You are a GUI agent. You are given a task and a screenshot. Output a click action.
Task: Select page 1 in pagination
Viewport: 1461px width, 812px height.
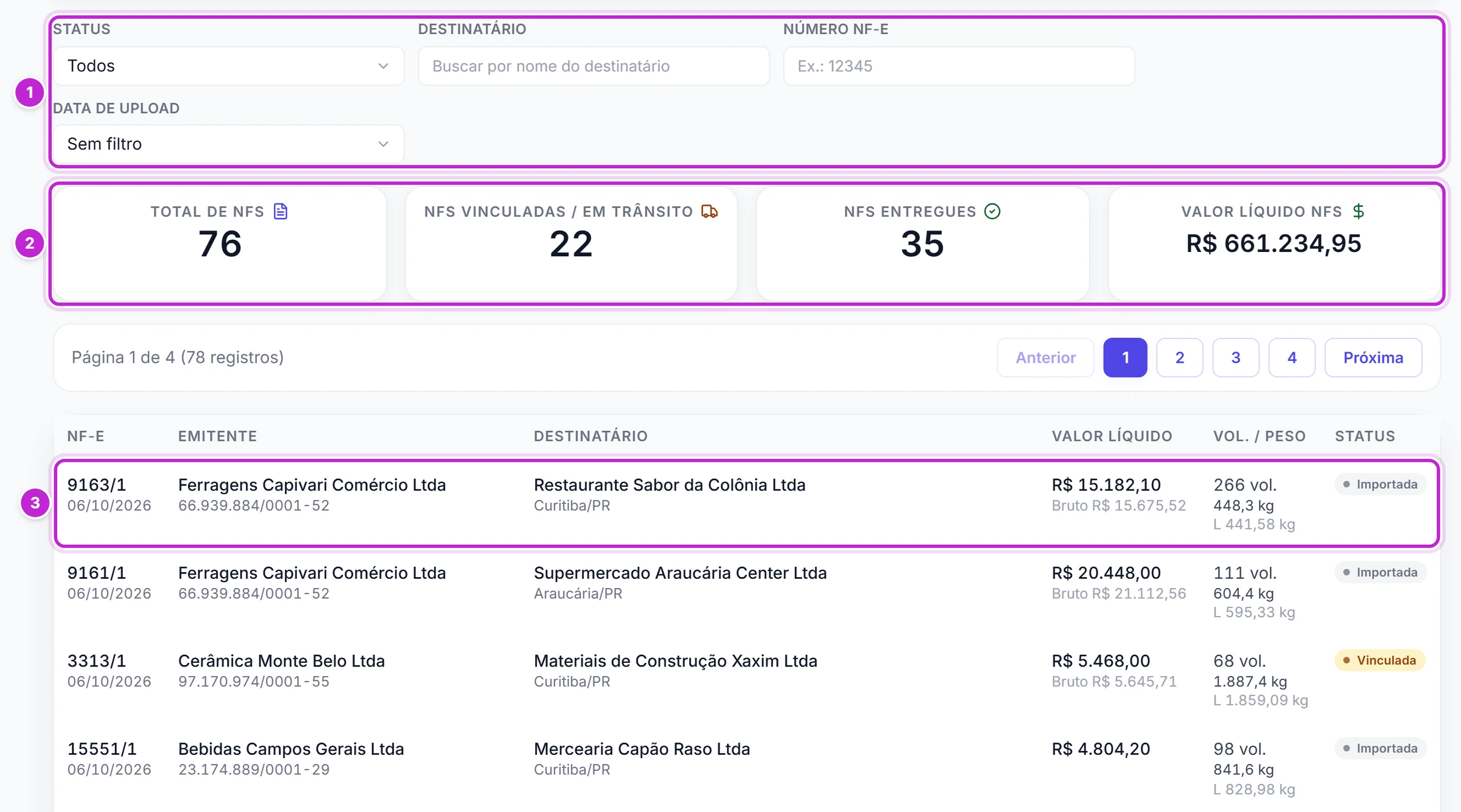pos(1125,357)
